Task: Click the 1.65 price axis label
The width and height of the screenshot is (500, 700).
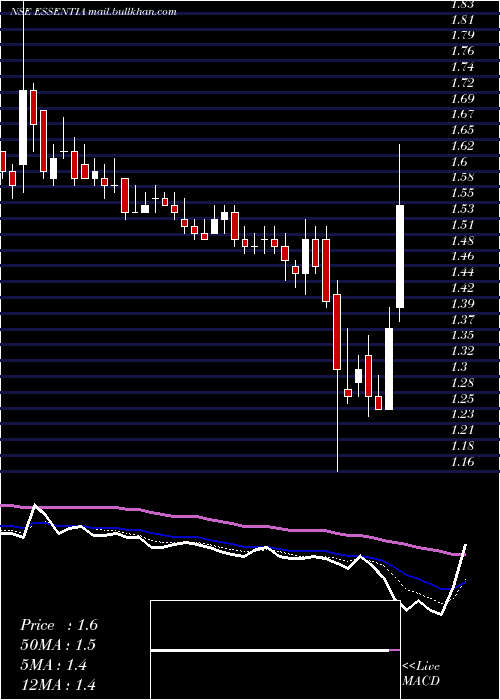Action: coord(462,130)
